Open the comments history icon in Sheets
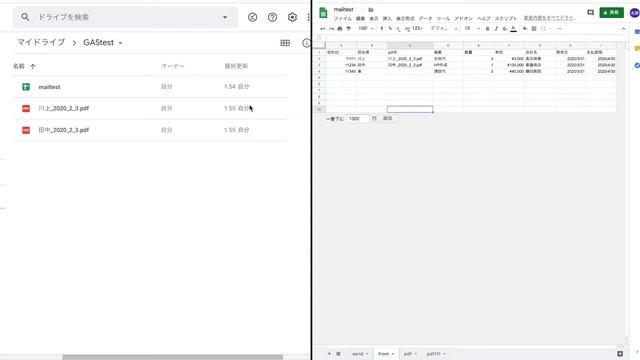The height and width of the screenshot is (360, 640). [x=590, y=13]
